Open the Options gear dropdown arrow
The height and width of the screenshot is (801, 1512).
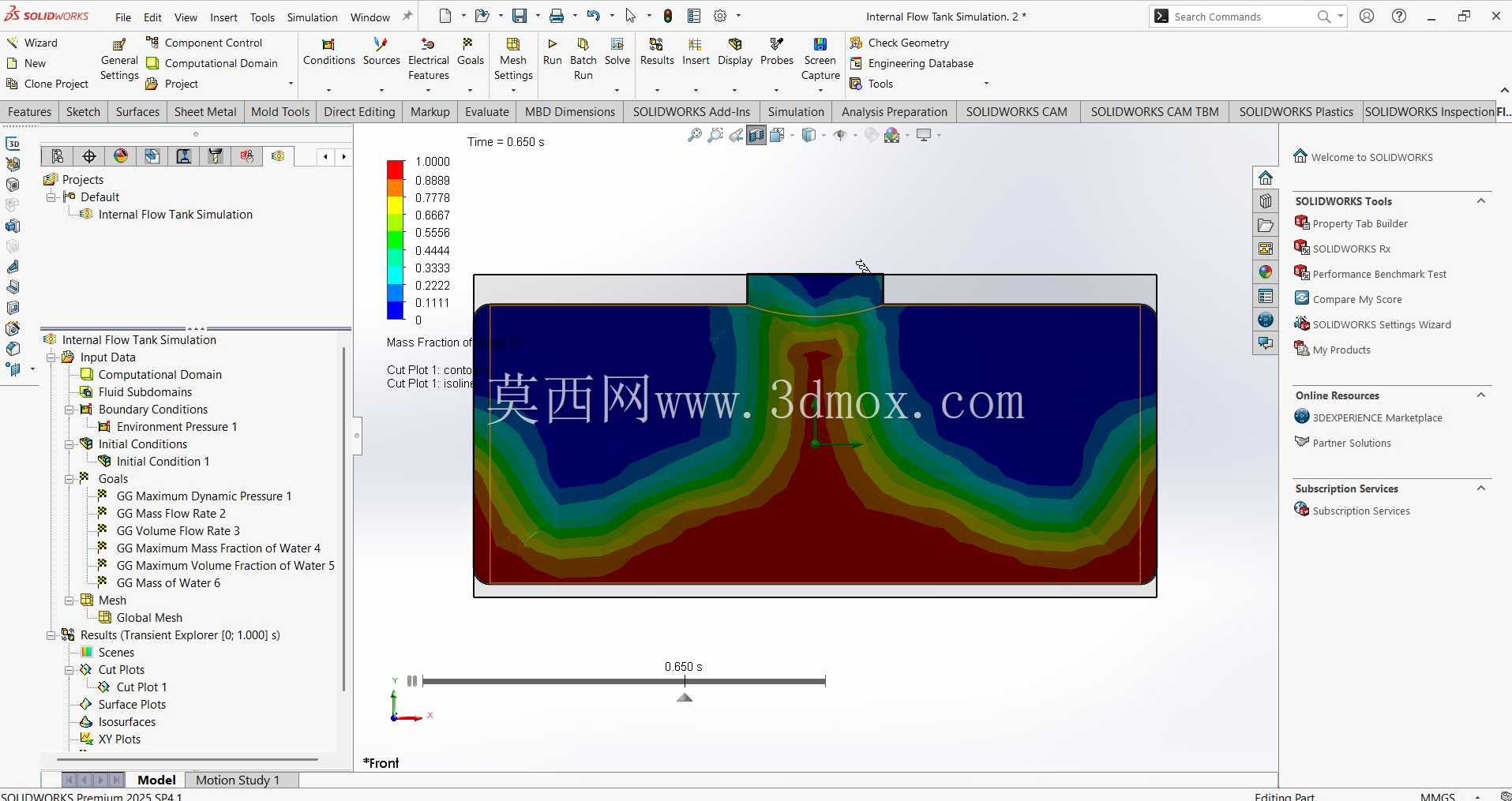click(738, 16)
